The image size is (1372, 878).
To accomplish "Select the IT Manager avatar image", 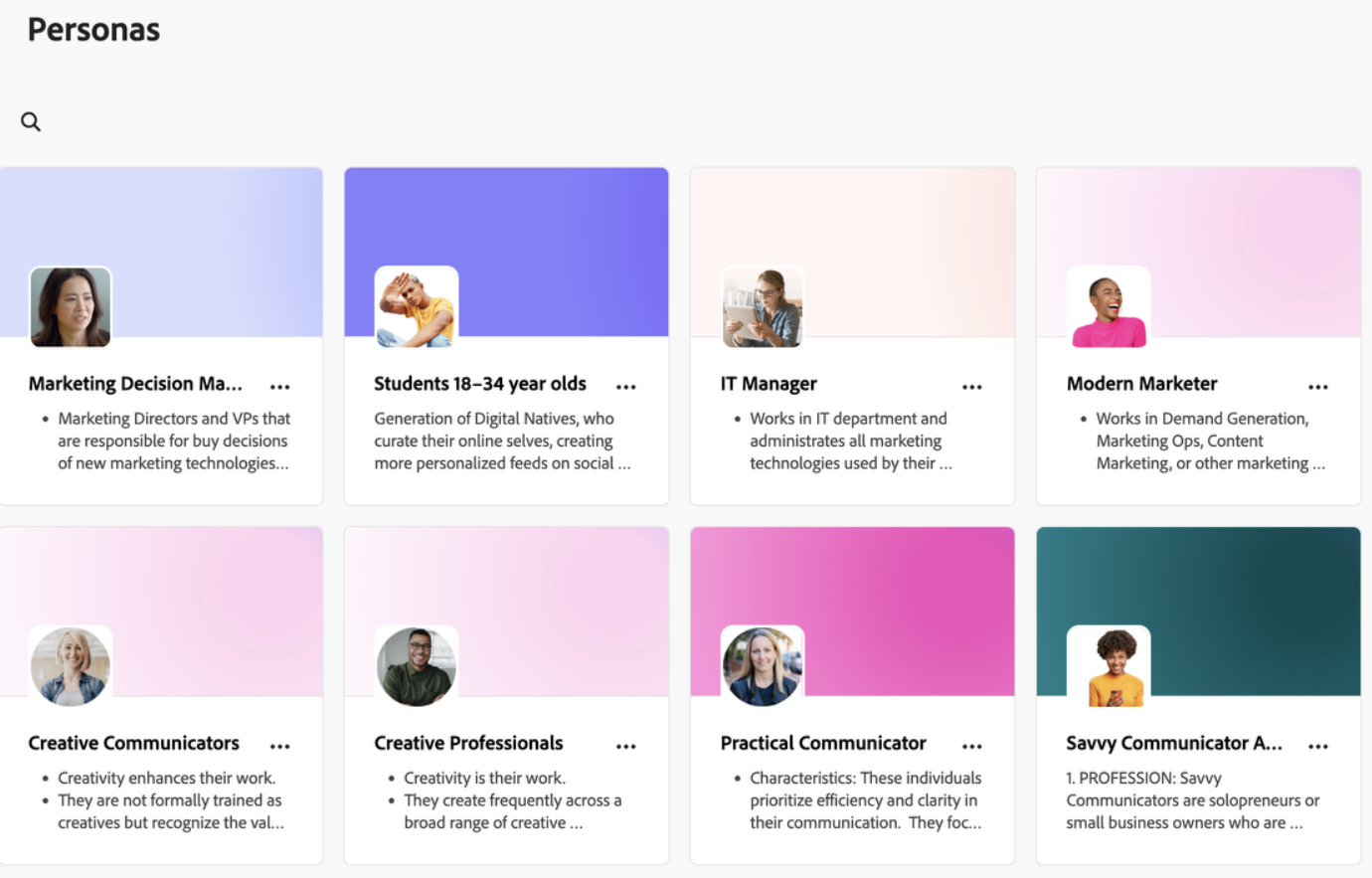I will 763,307.
